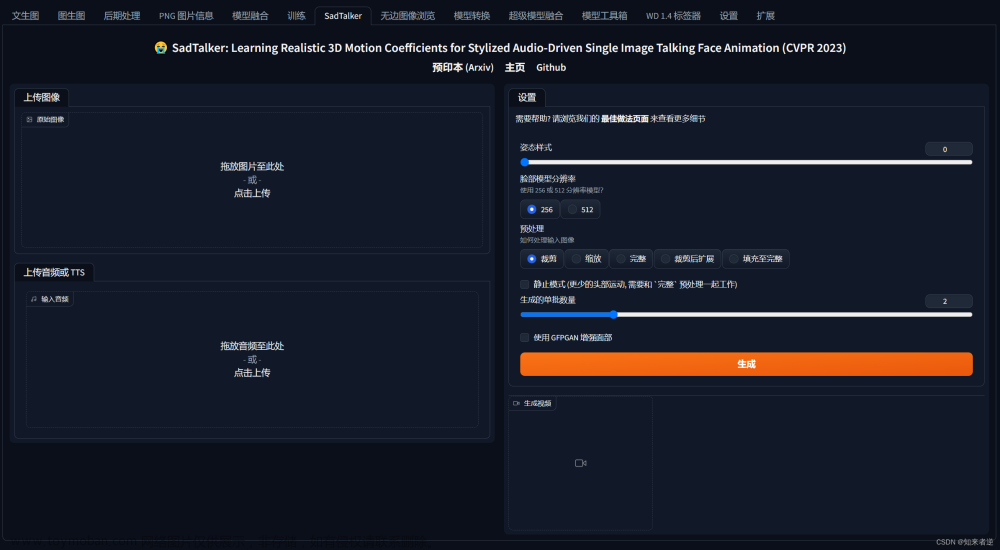Enable 使用 GFPGAN 增强面部 checkbox

524,338
